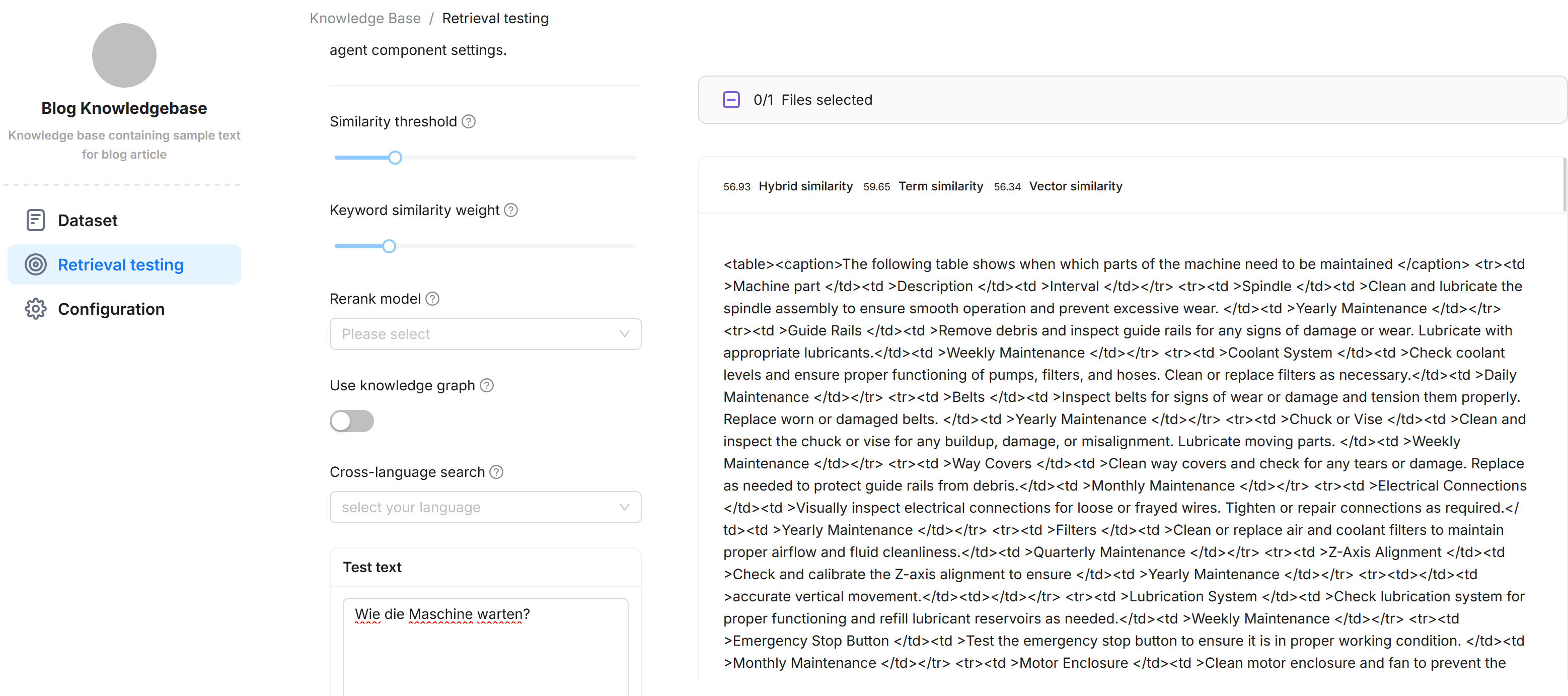Open Configuration sidebar item
Screen dimensions: 1568x696
pos(124,309)
